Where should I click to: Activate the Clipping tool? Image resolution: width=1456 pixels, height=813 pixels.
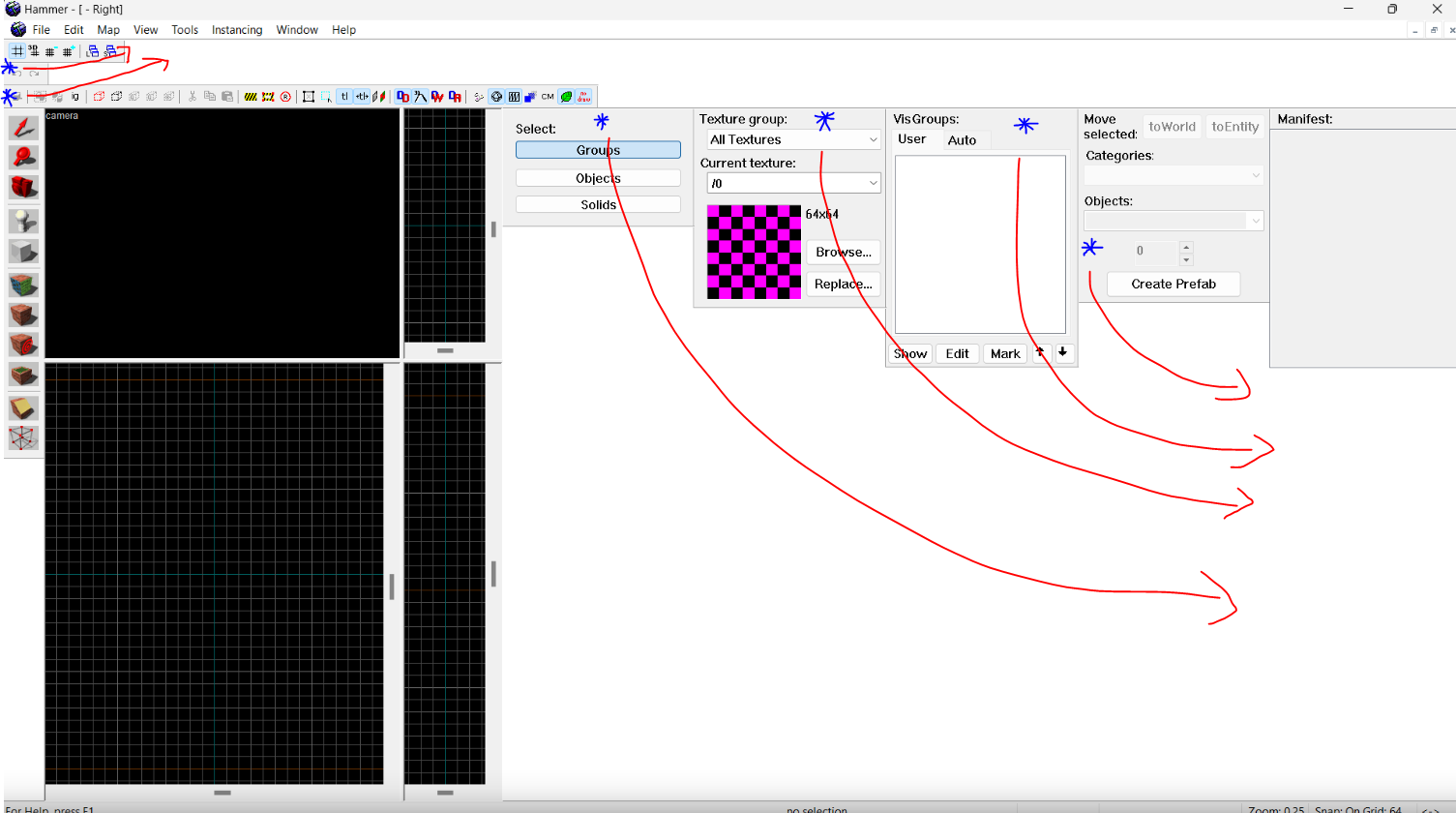point(23,407)
